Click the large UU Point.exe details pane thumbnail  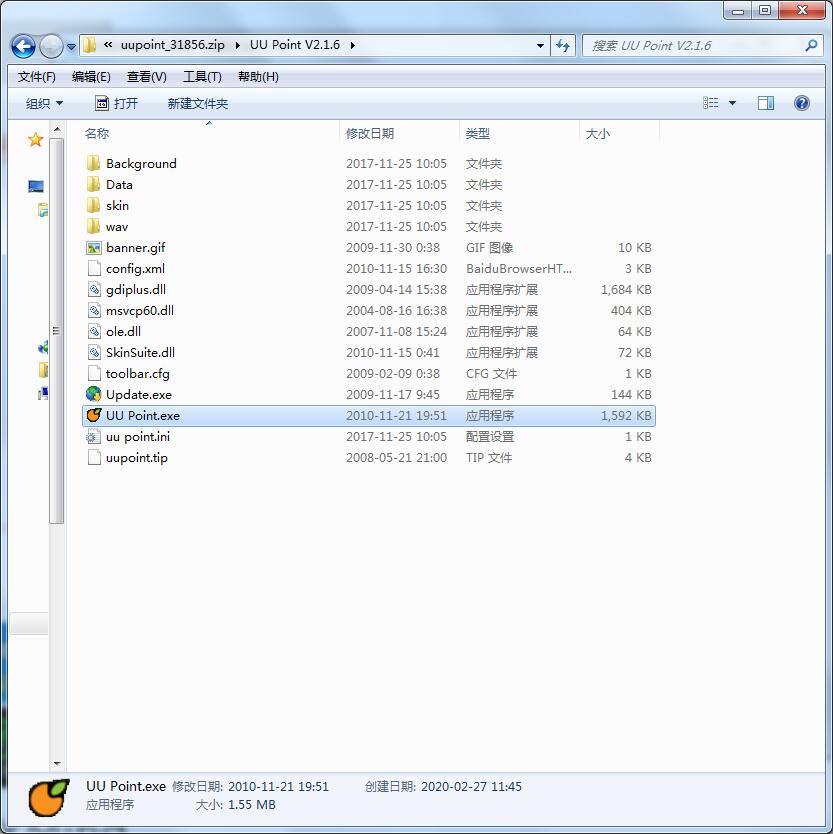(49, 797)
